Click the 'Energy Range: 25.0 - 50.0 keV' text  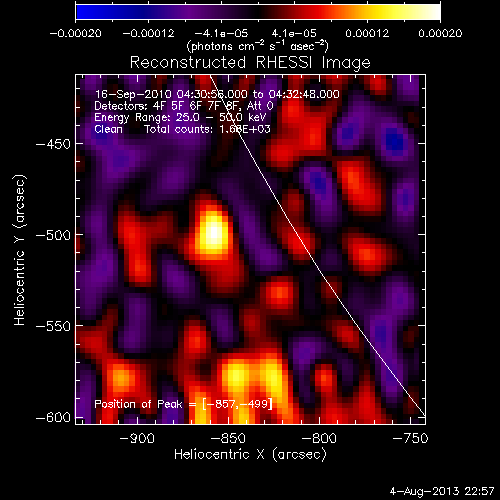point(180,117)
